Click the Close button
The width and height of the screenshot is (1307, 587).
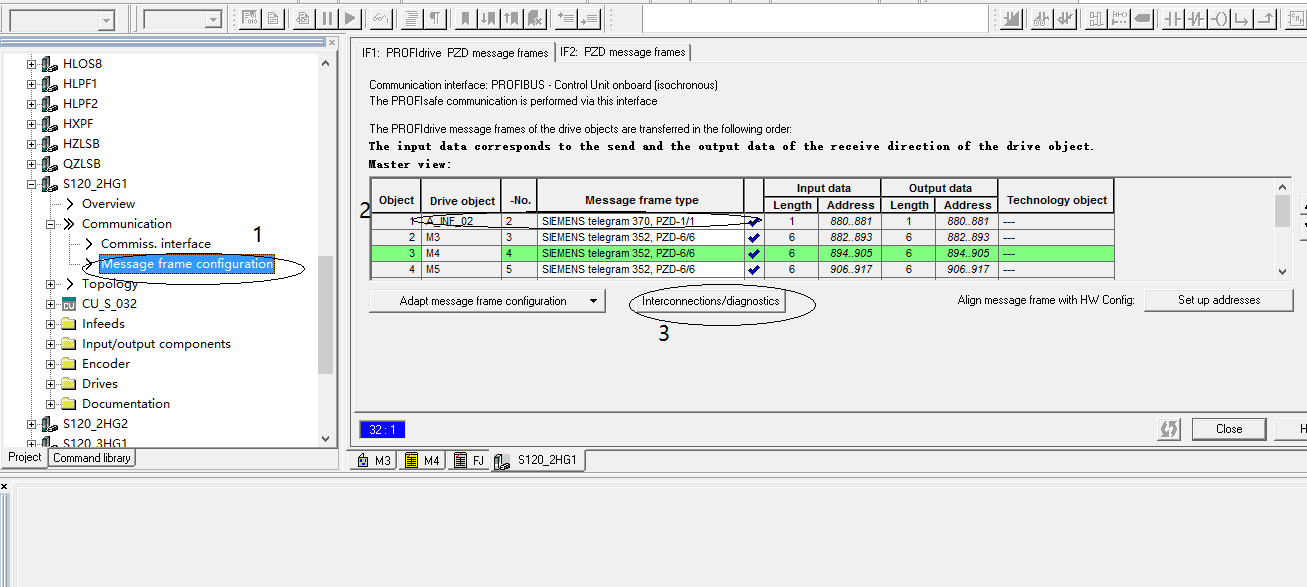tap(1229, 429)
